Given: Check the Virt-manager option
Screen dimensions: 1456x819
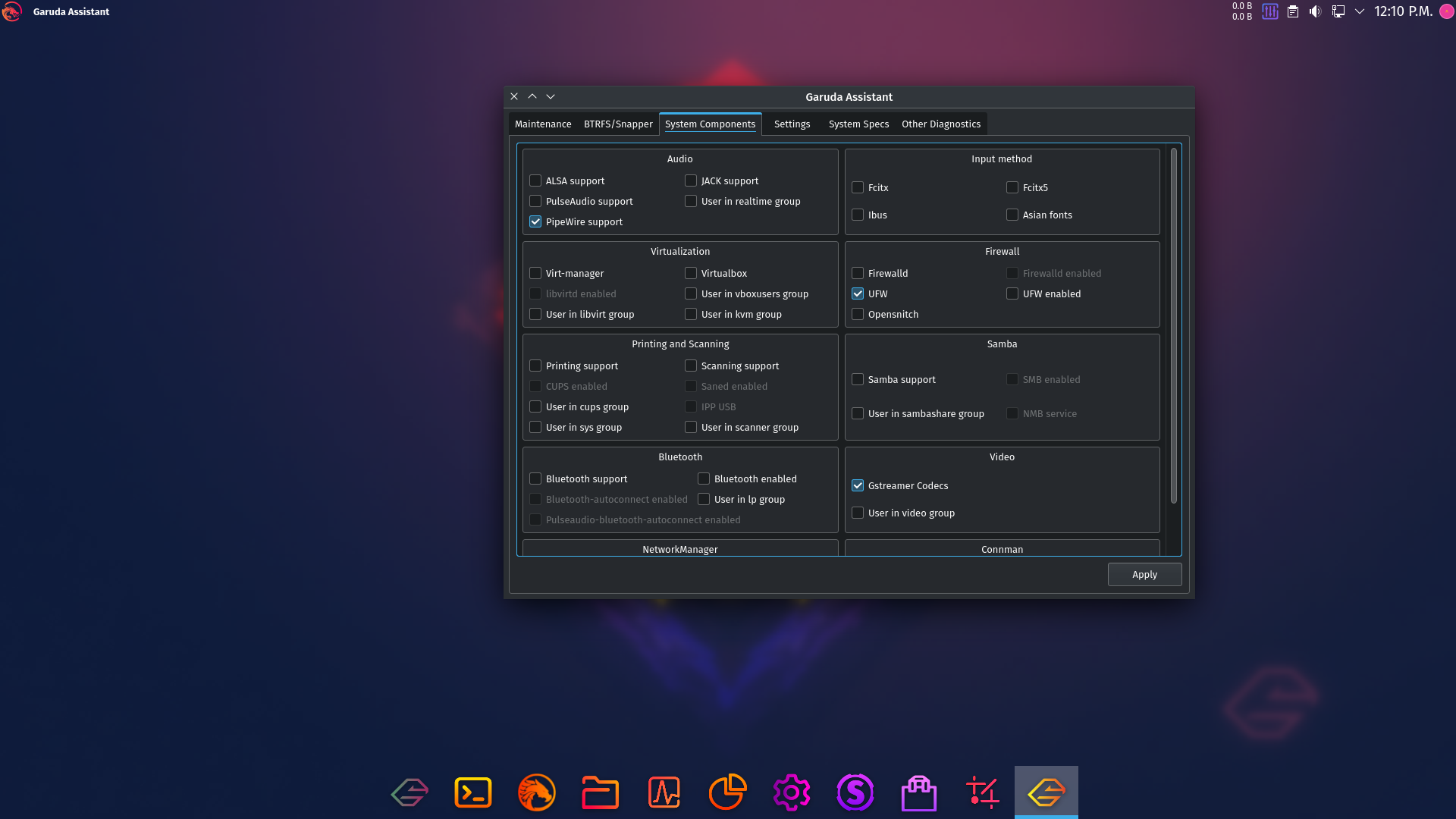Looking at the screenshot, I should [x=535, y=273].
